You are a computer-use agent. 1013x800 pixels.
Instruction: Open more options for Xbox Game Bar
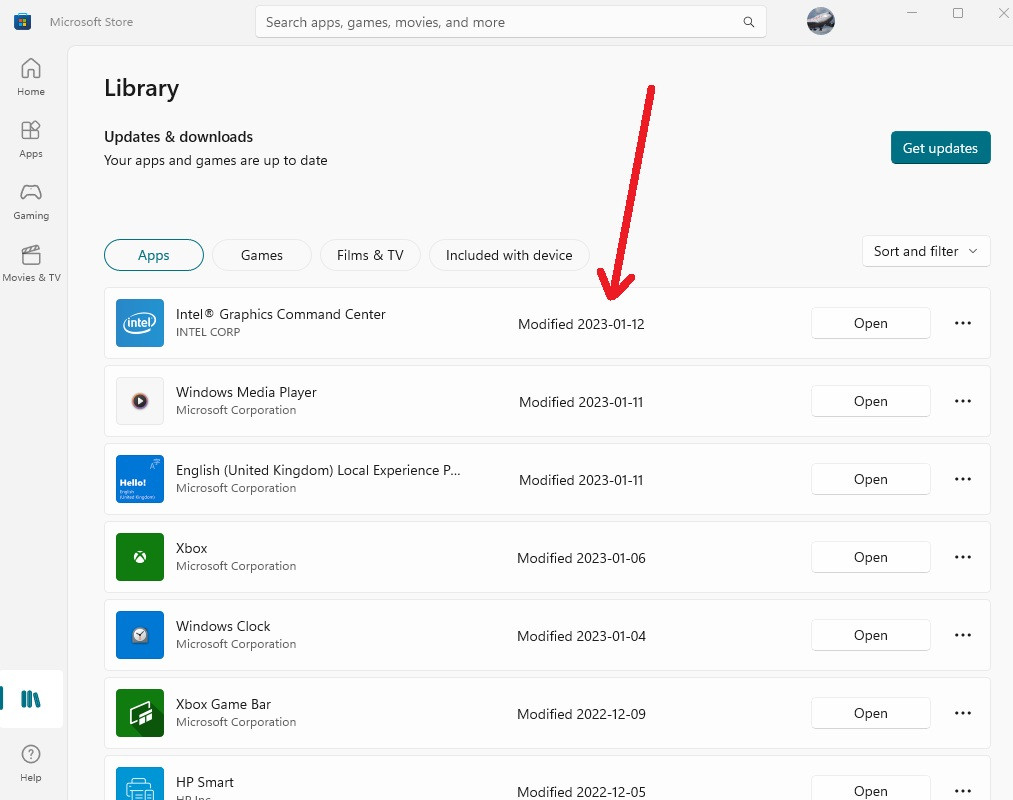963,713
